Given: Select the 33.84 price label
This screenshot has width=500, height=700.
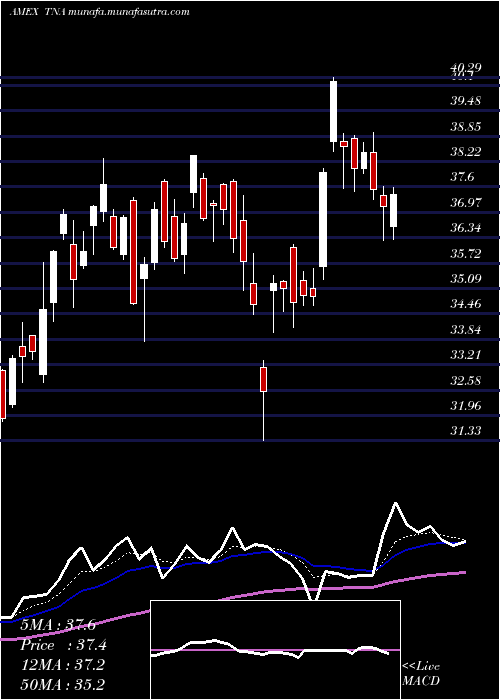Looking at the screenshot, I should [x=466, y=330].
